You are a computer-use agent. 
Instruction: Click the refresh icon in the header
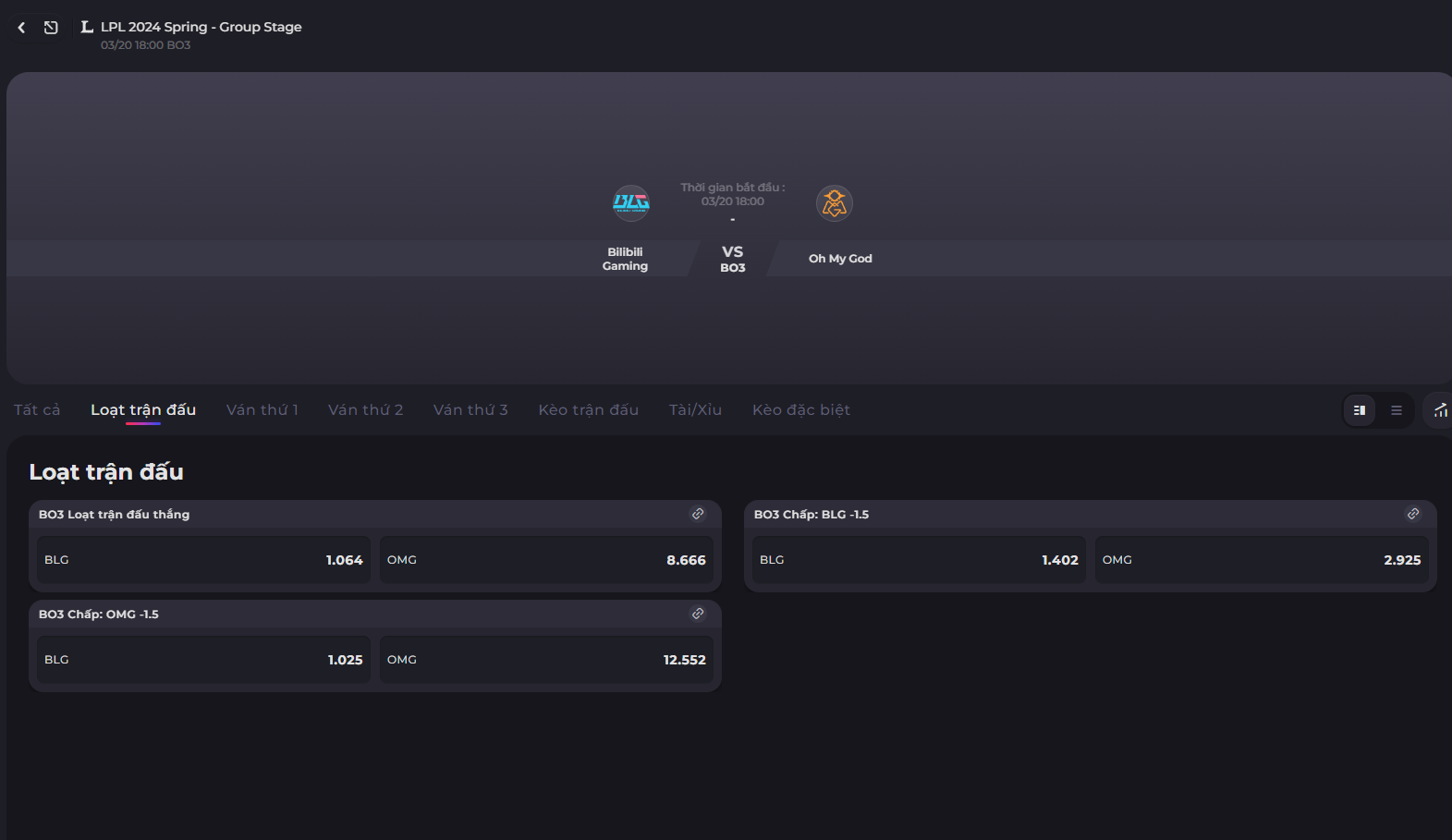pyautogui.click(x=51, y=28)
